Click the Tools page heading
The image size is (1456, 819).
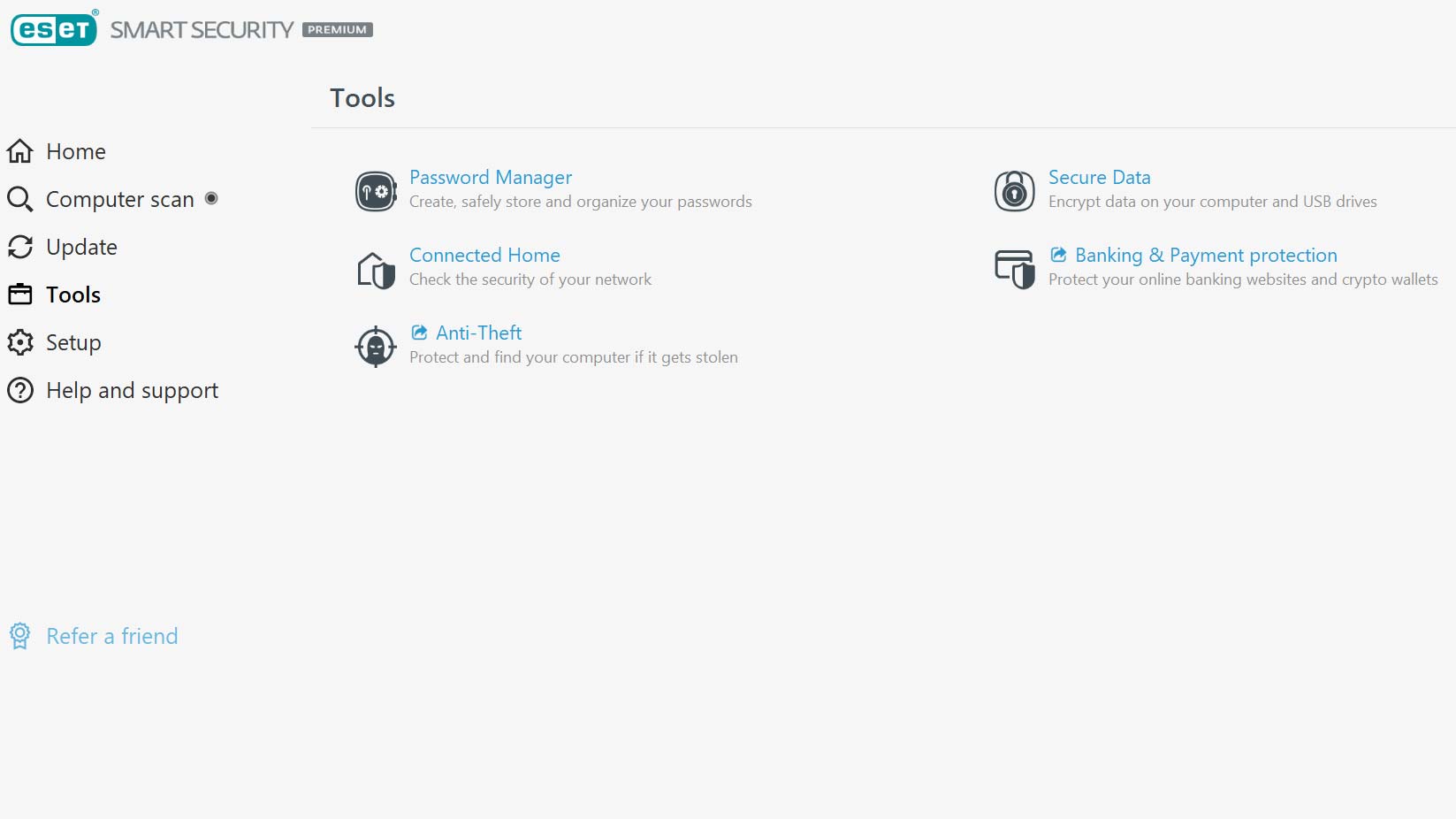[362, 97]
